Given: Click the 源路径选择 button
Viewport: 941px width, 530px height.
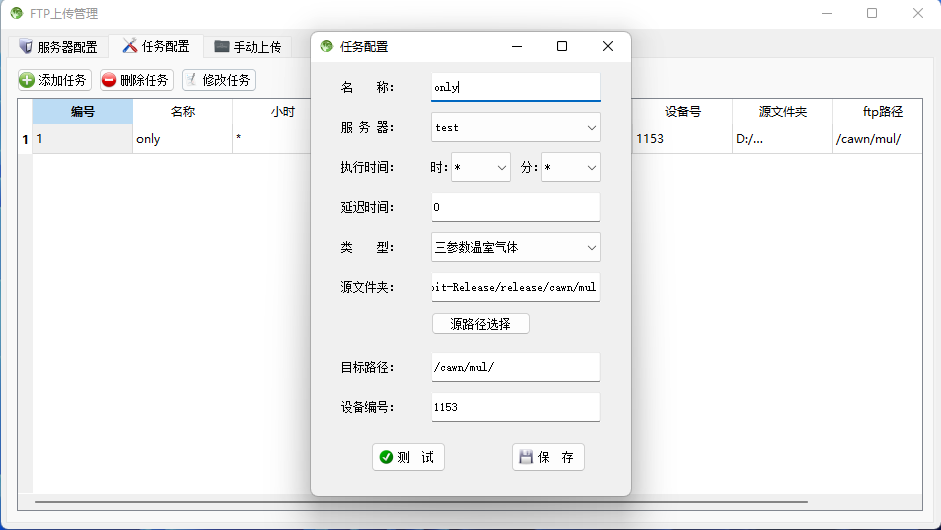Looking at the screenshot, I should coord(481,324).
